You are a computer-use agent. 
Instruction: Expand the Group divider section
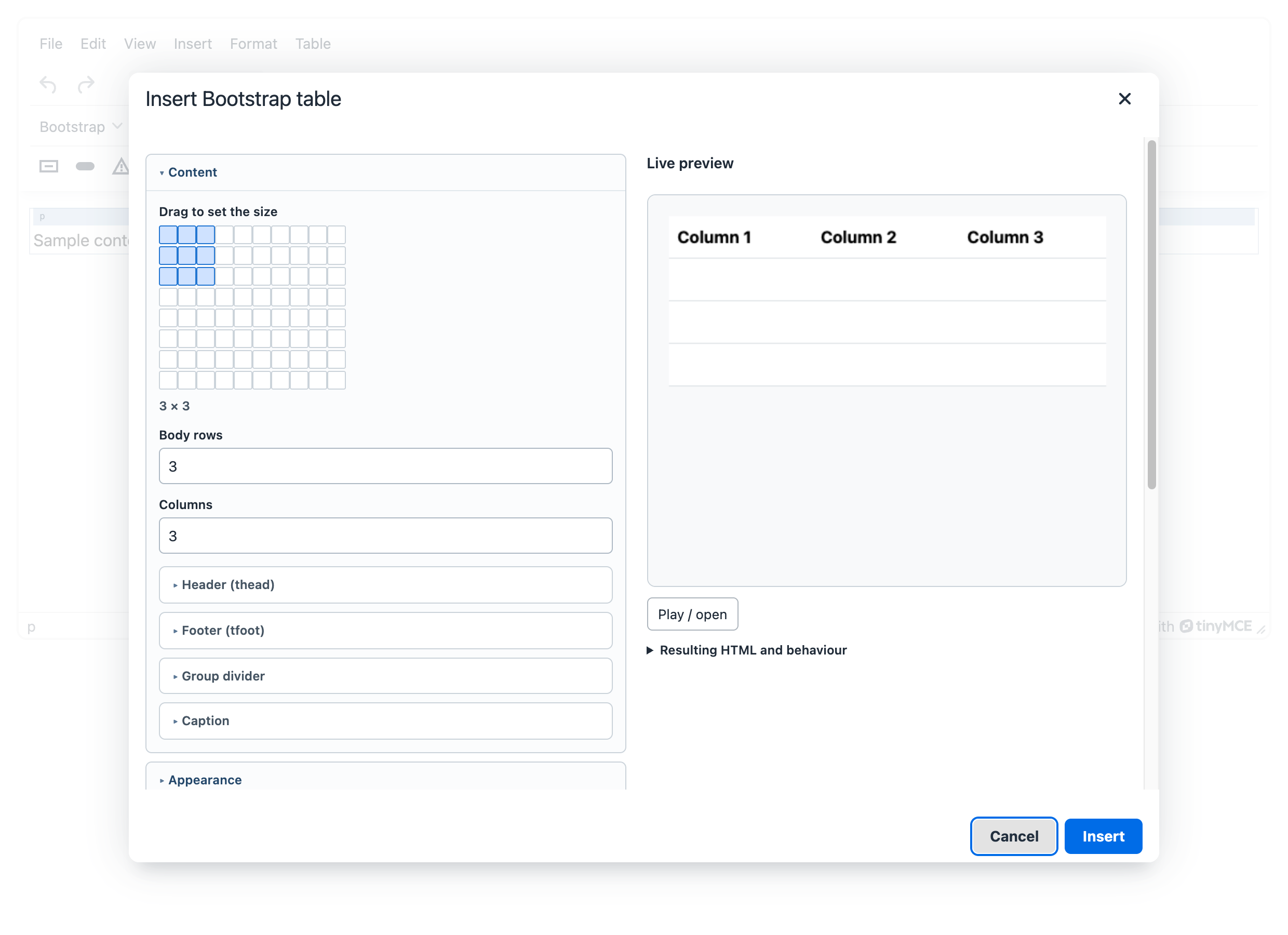coord(385,676)
